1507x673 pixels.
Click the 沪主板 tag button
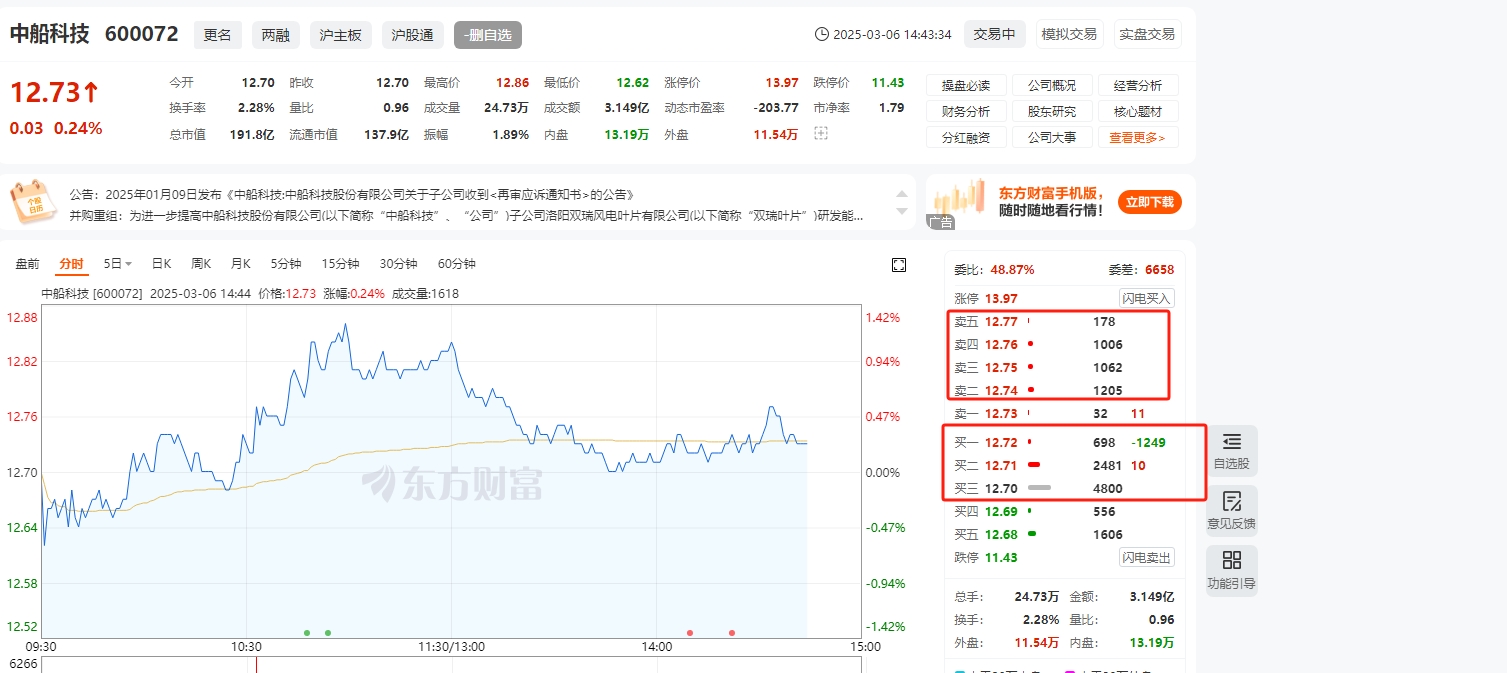pos(340,35)
